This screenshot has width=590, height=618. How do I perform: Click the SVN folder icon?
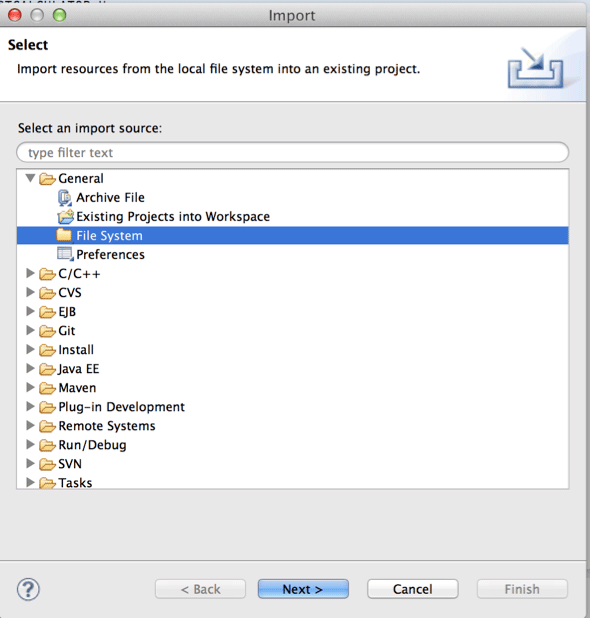(47, 464)
